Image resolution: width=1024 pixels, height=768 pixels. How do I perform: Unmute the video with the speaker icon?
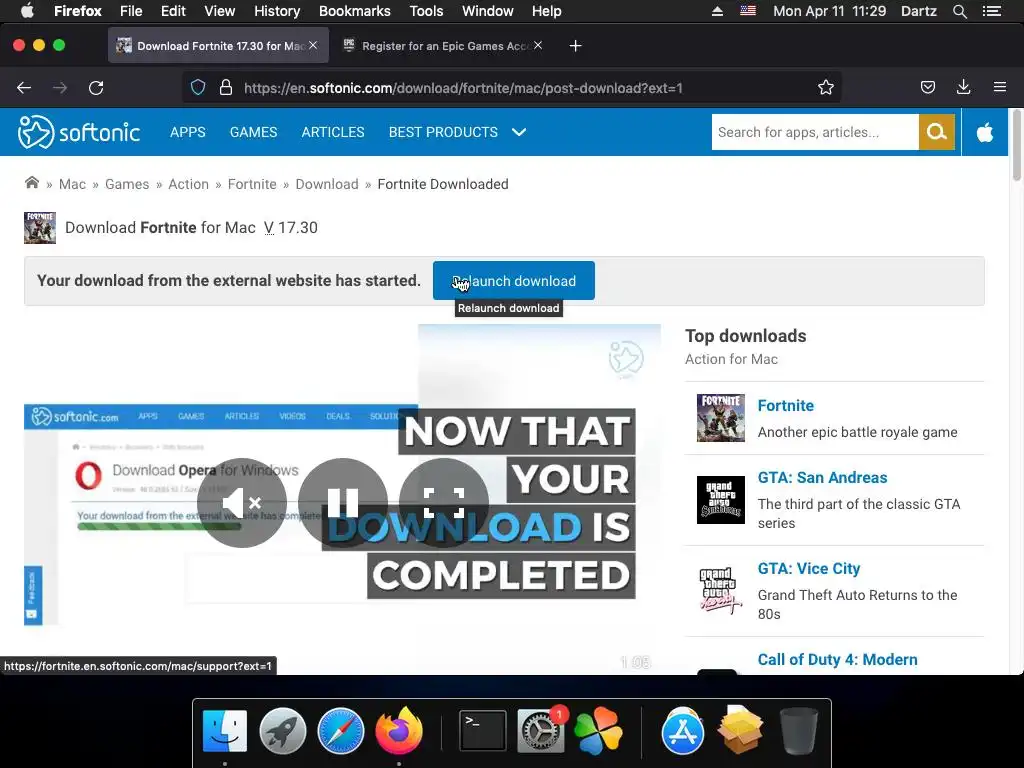pos(242,503)
